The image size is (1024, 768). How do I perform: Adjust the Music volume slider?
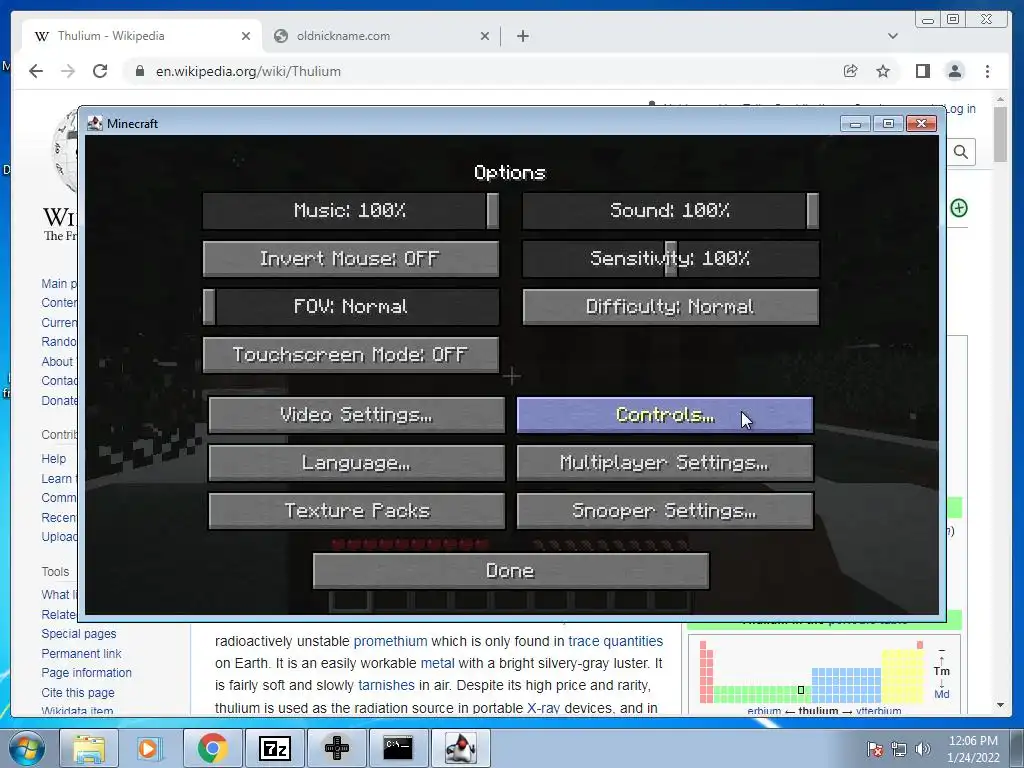[351, 211]
